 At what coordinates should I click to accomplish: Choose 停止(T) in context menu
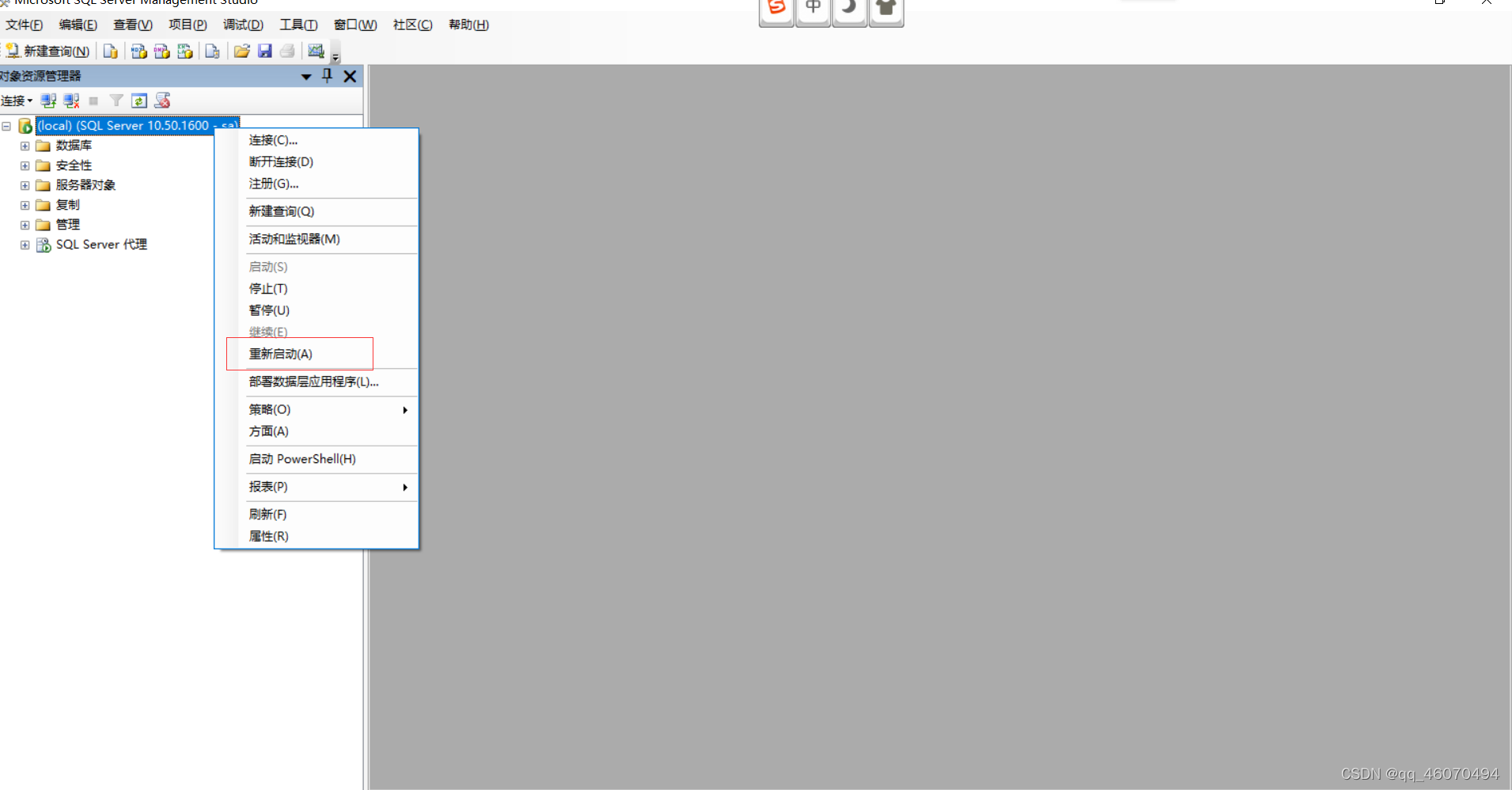tap(316, 289)
